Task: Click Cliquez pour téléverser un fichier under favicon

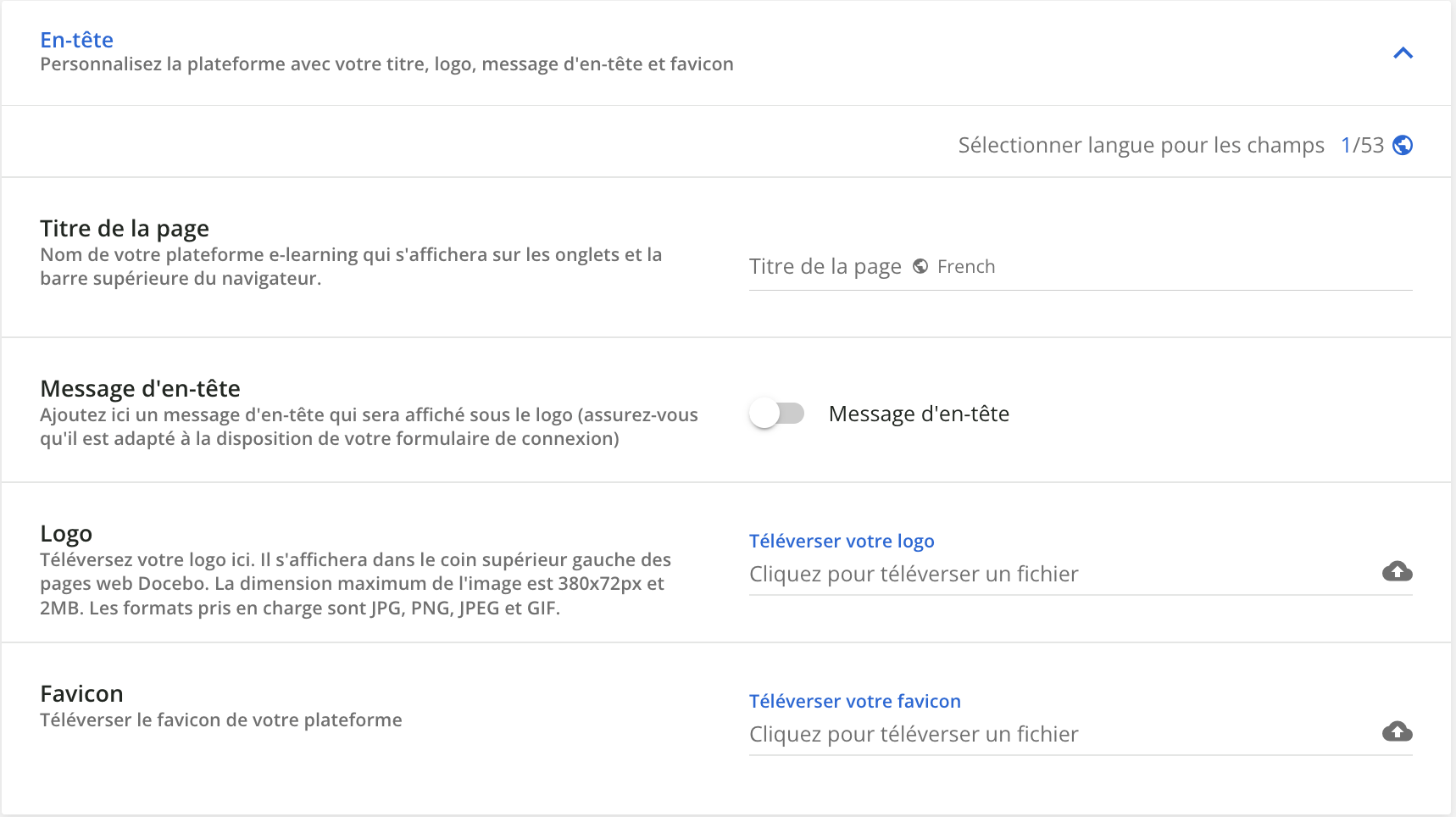Action: click(913, 734)
